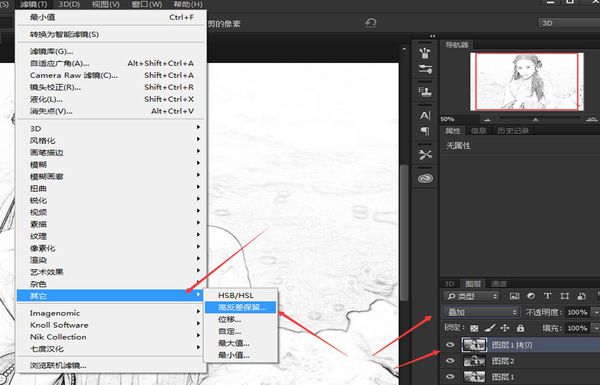Hide the 图层 1 拷贝 layer

pos(450,345)
